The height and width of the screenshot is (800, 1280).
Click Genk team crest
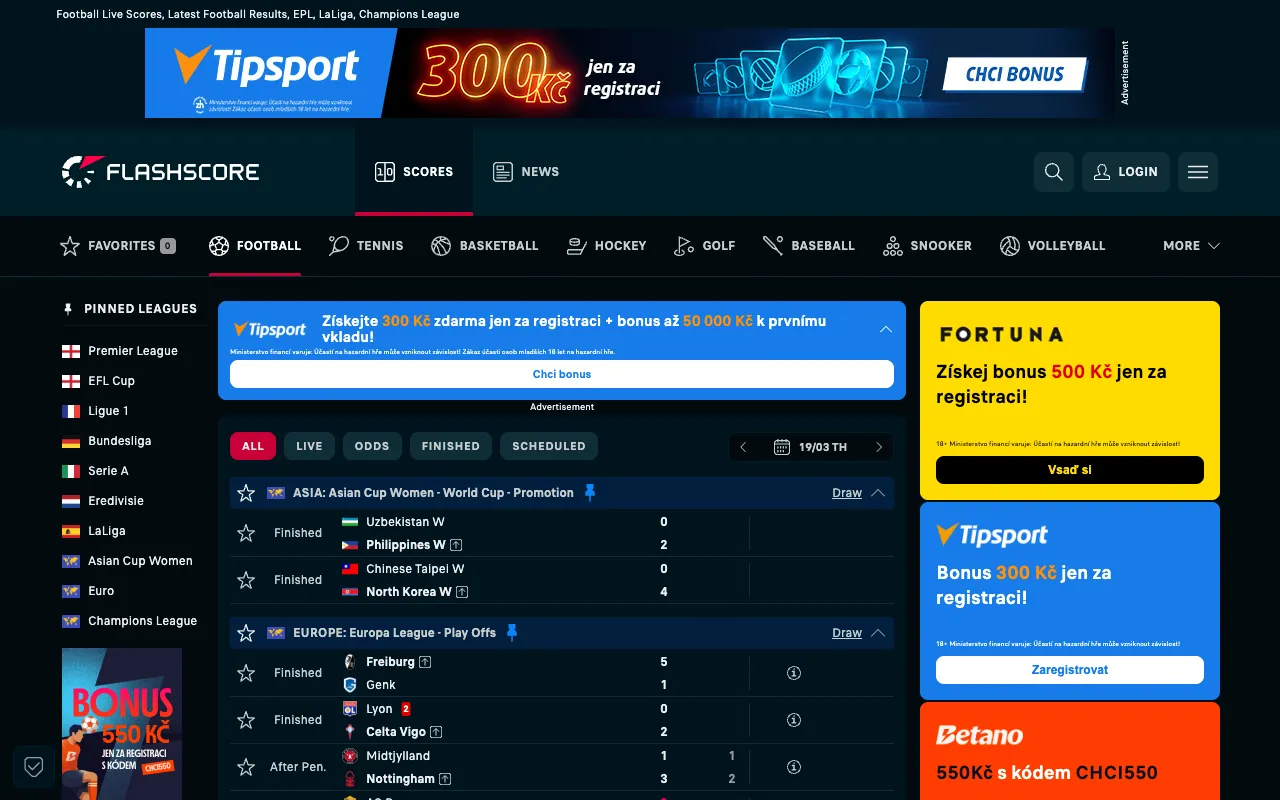click(x=350, y=685)
